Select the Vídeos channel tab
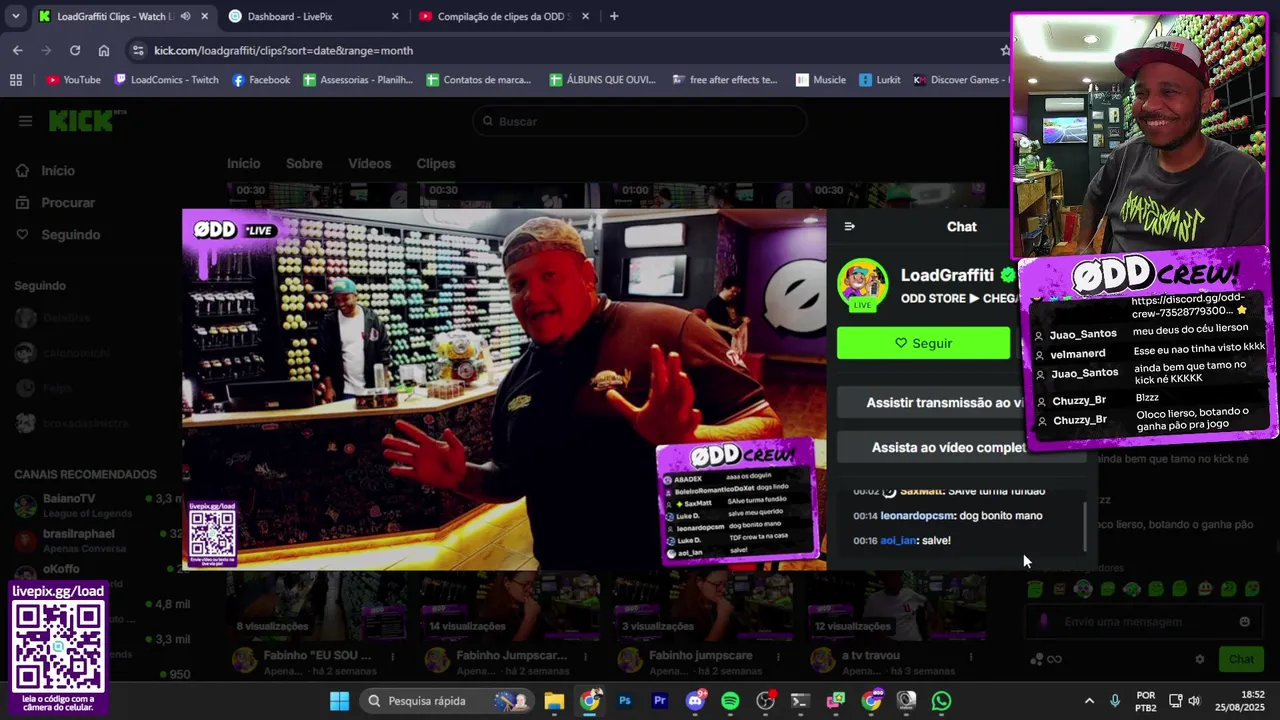Viewport: 1280px width, 720px height. [x=369, y=164]
